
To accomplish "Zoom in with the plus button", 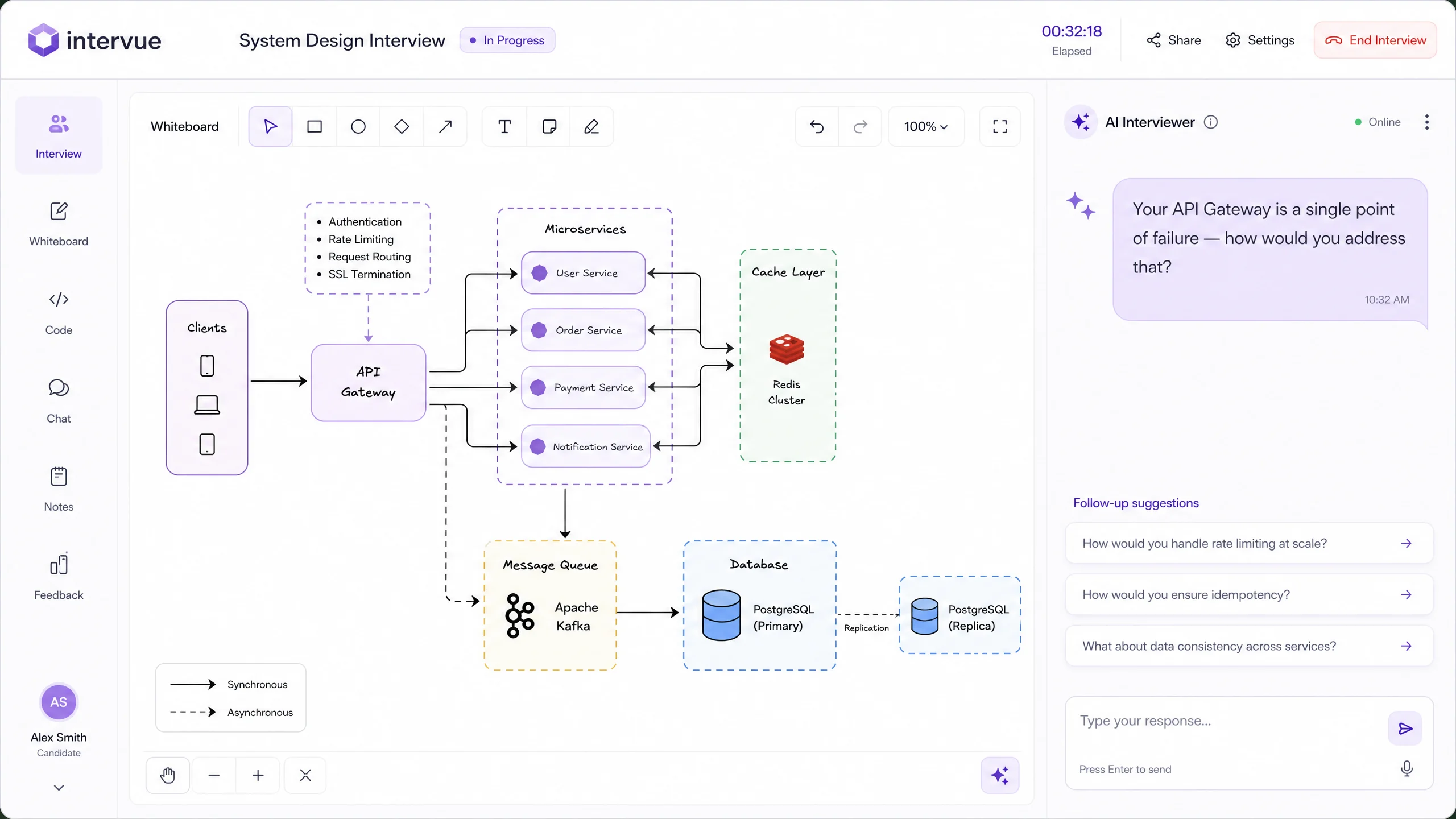I will pos(258,775).
